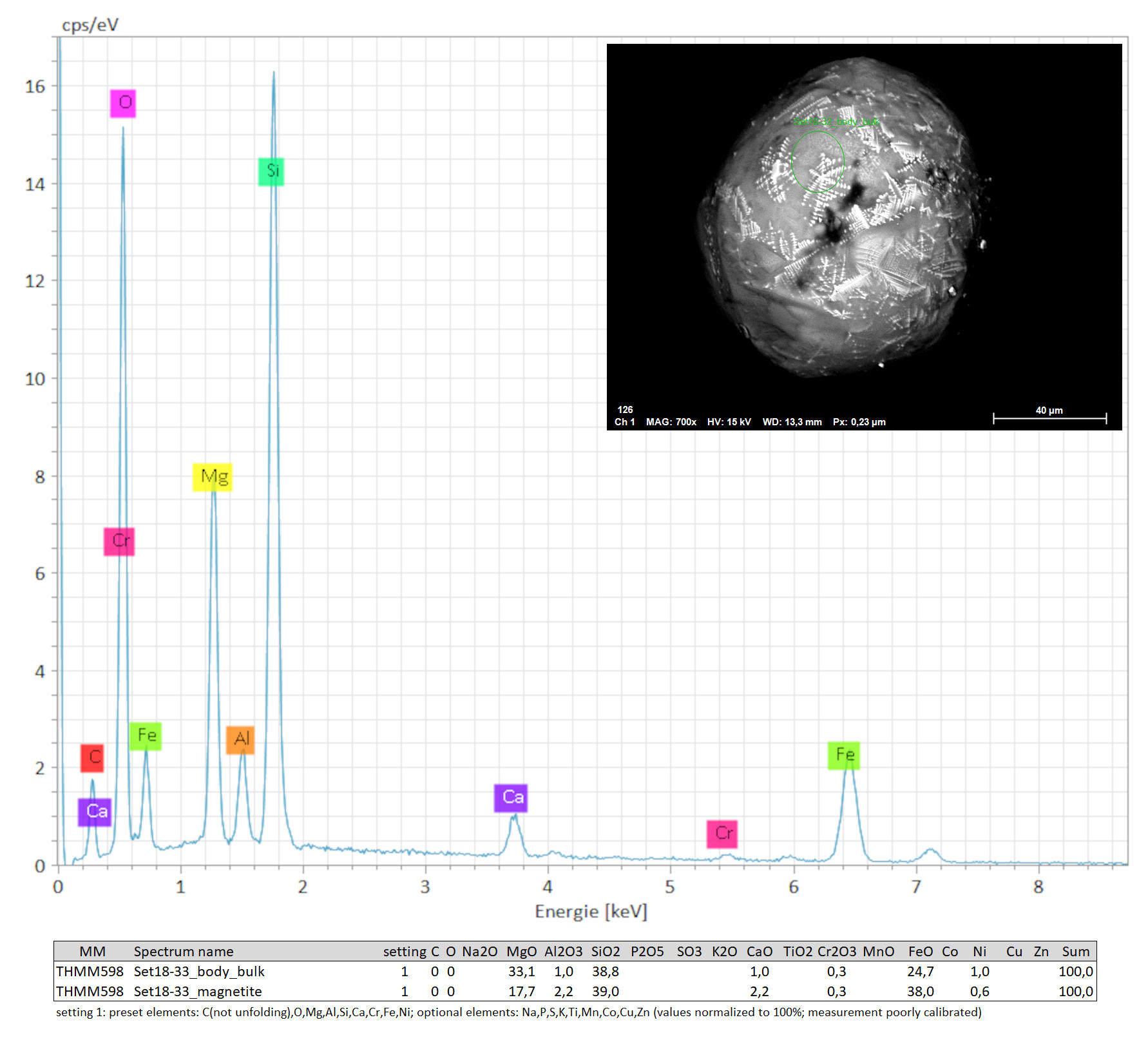The image size is (1148, 1040).
Task: Click the magenta O element label
Action: pos(123,103)
